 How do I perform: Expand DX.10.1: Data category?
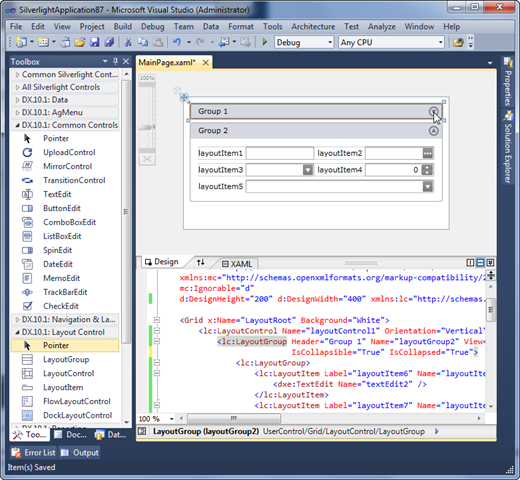[x=17, y=100]
